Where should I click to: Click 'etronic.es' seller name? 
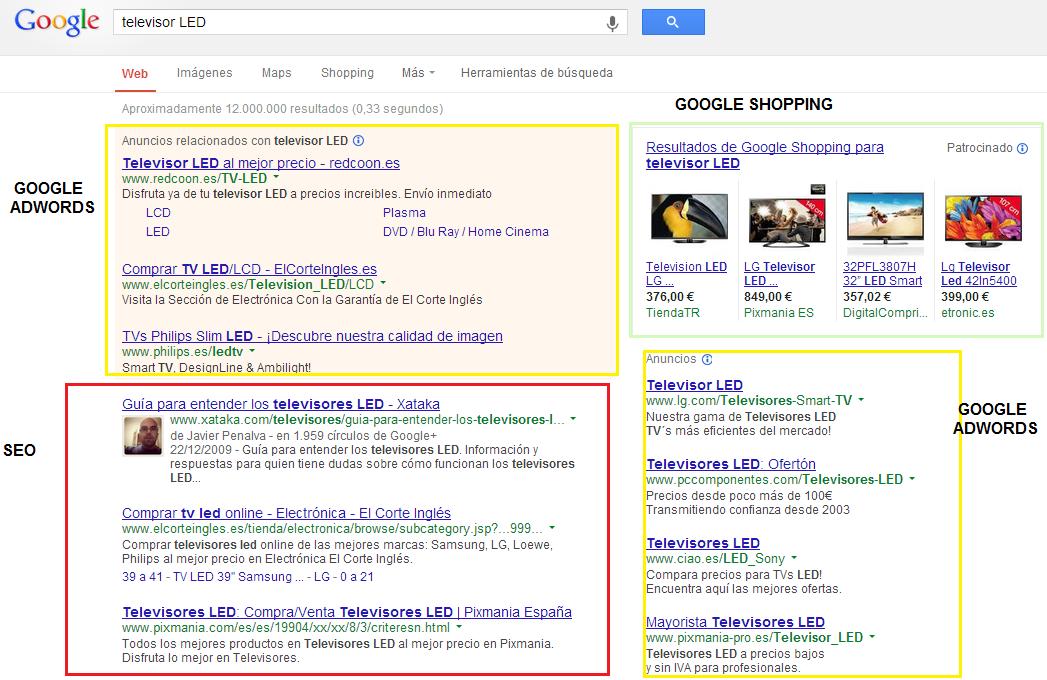point(968,313)
